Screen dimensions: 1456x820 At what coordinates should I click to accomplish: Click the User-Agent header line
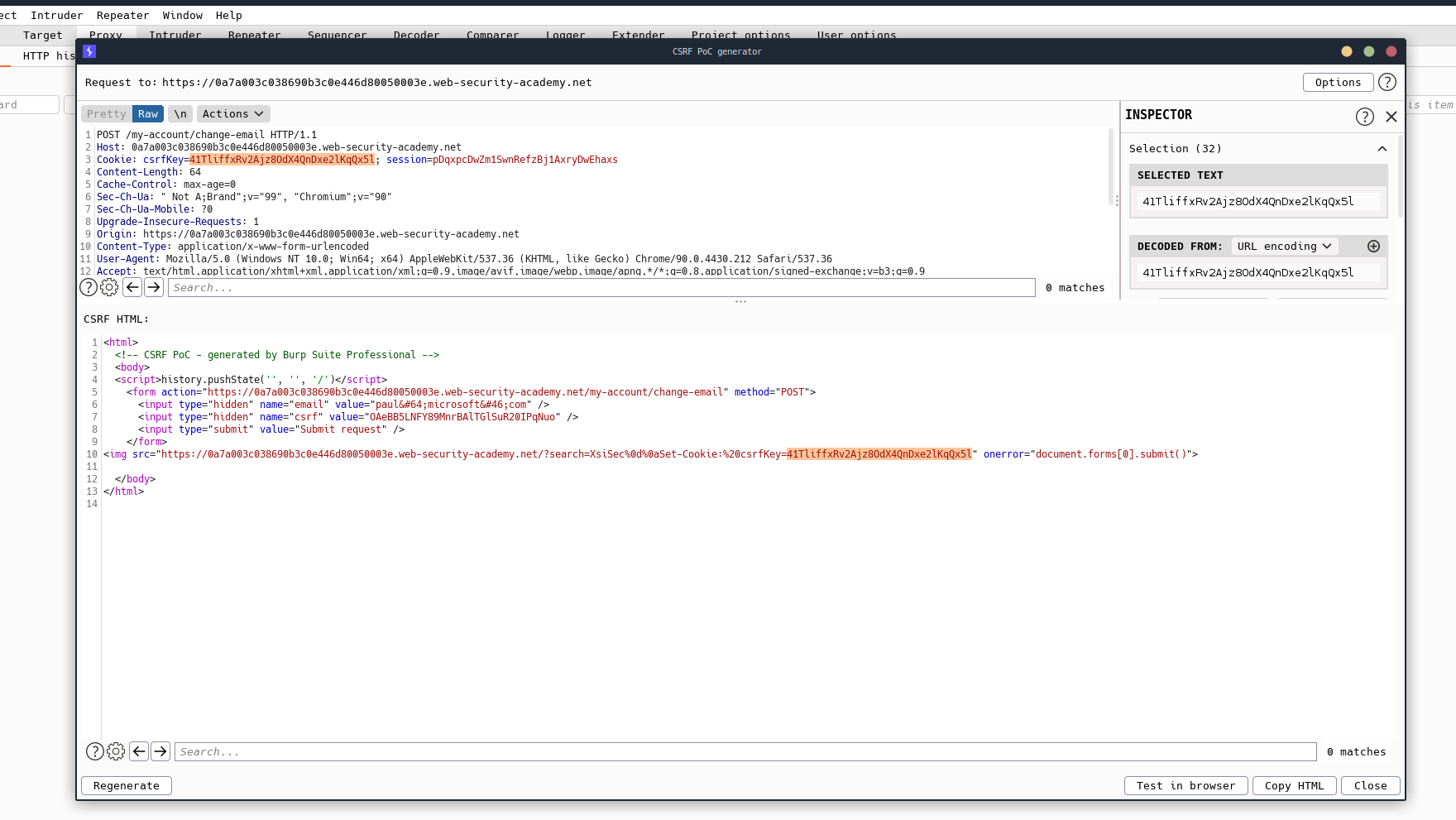pos(464,259)
